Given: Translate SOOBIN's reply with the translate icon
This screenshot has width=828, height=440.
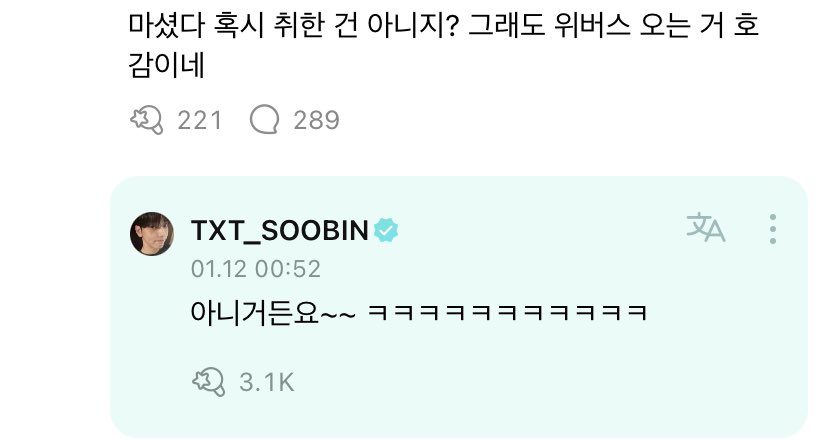Looking at the screenshot, I should (705, 228).
